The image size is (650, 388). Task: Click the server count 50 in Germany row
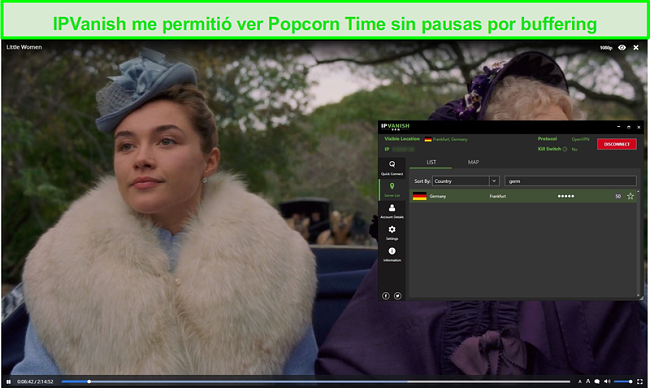pyautogui.click(x=618, y=196)
